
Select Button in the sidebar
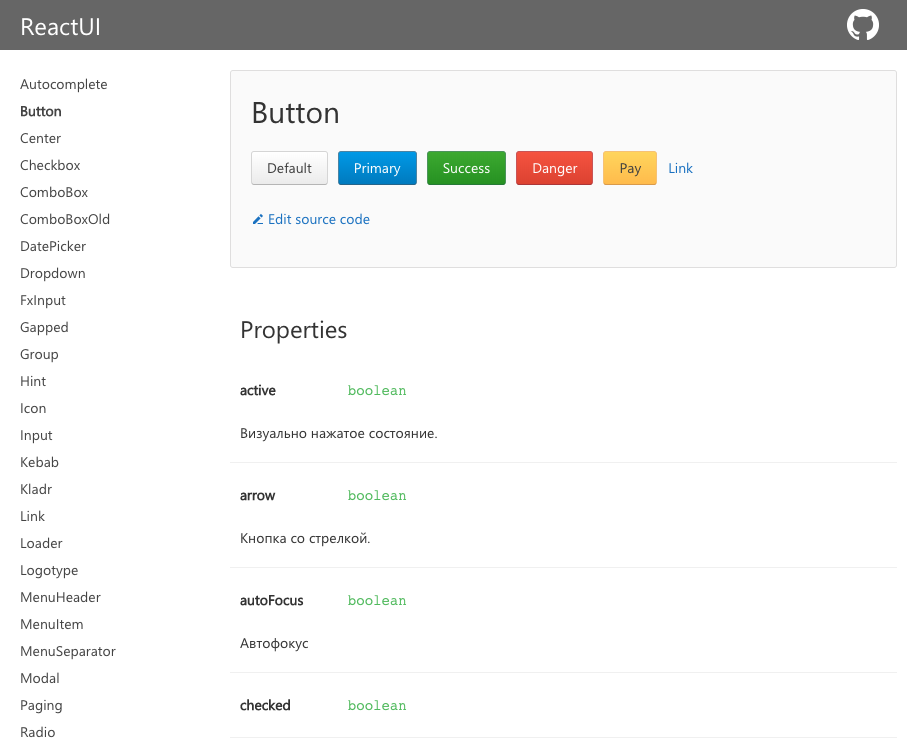40,112
